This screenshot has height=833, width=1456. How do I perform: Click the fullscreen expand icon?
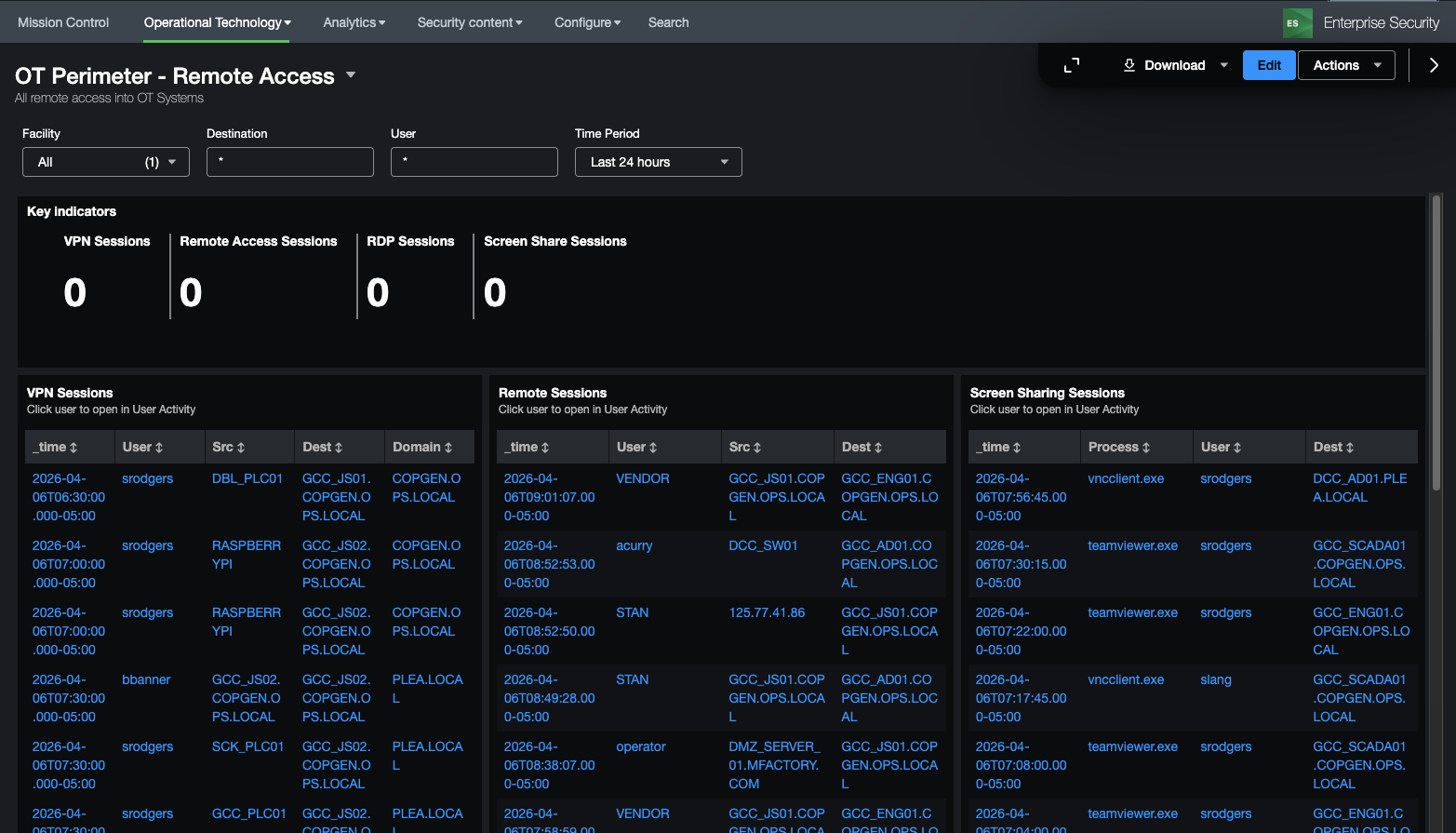pos(1072,65)
